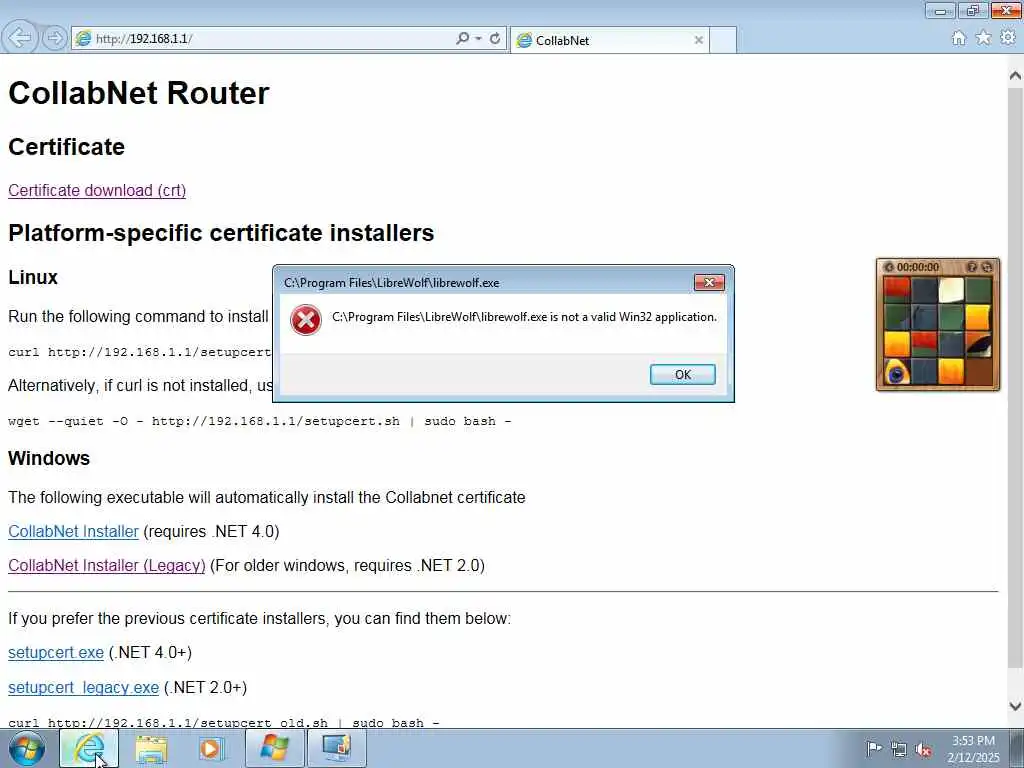Click the puzzle gadget shuffle icon

pos(987,267)
